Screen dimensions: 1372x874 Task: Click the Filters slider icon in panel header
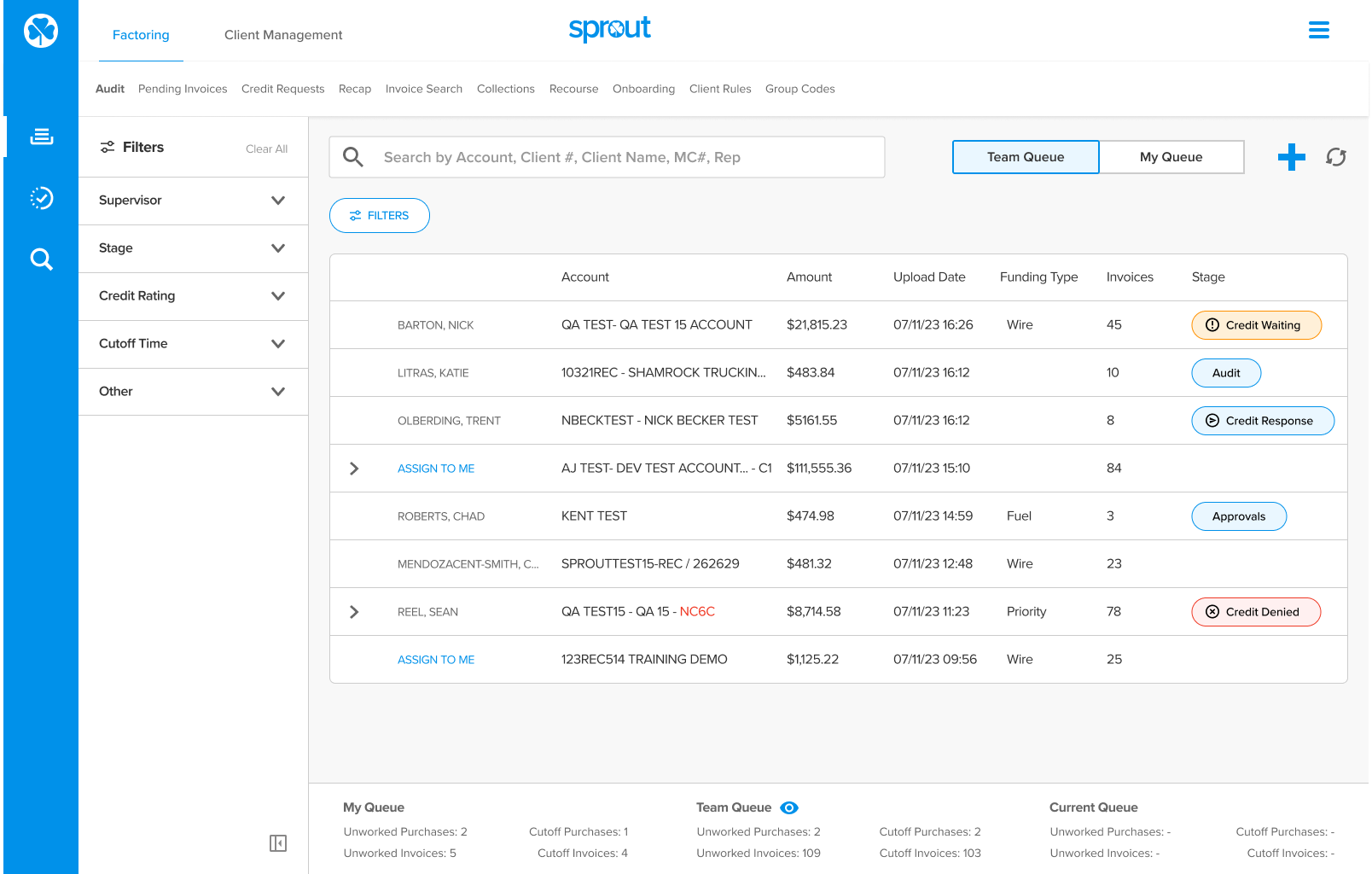pyautogui.click(x=108, y=147)
